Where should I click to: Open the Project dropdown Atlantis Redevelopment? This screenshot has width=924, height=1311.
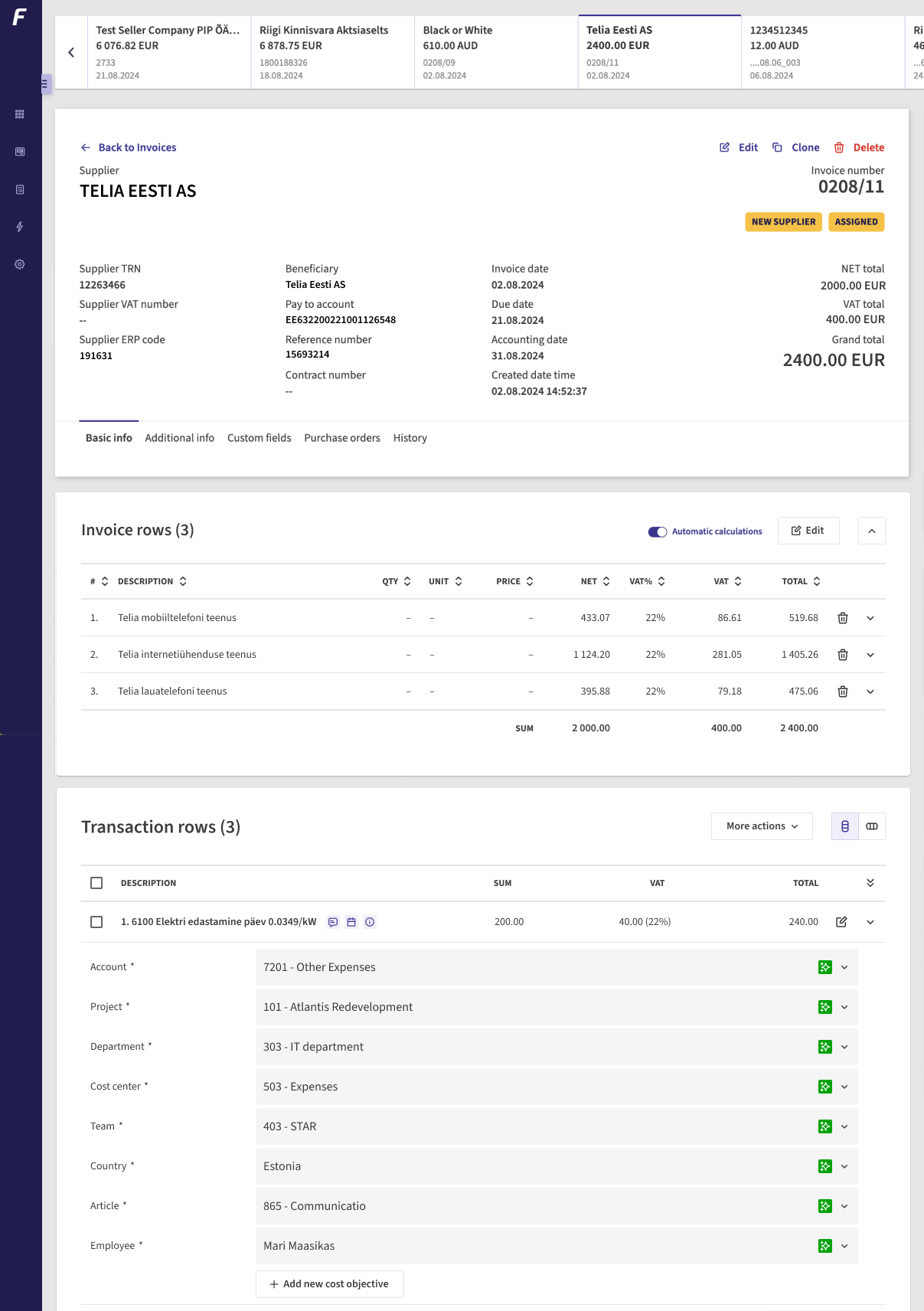(557, 1007)
